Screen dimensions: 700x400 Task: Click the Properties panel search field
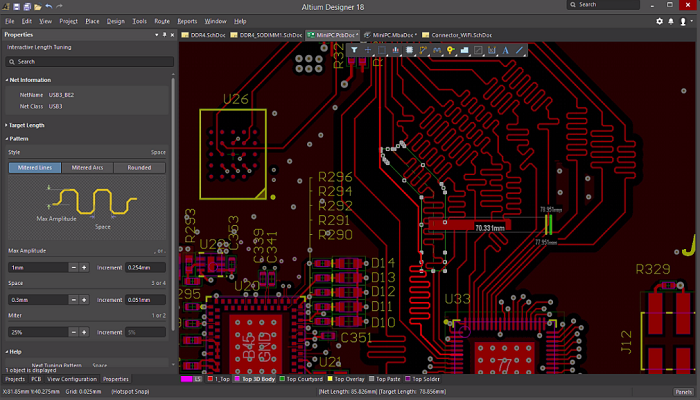pyautogui.click(x=89, y=62)
